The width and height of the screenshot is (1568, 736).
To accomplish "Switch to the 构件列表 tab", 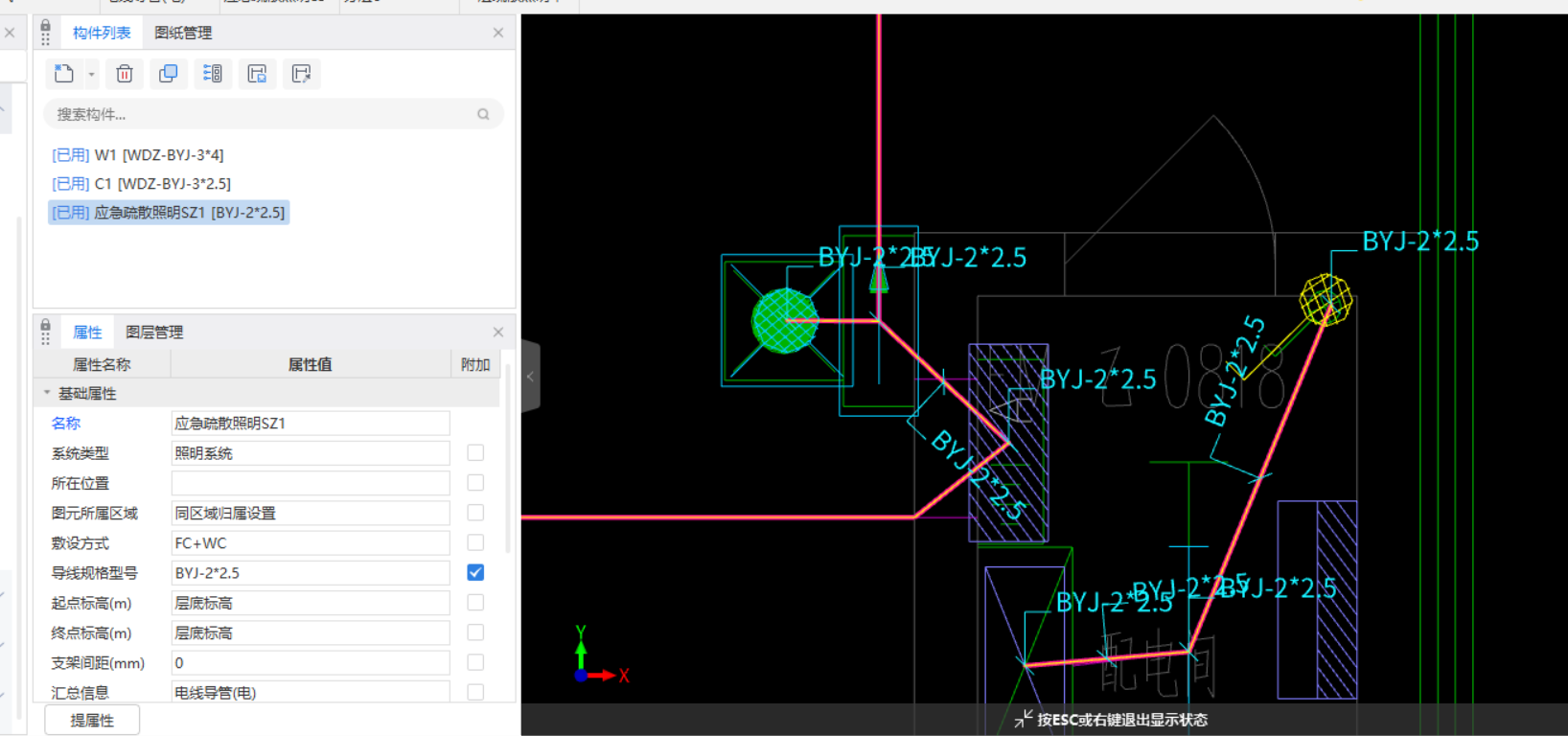I will 102,33.
